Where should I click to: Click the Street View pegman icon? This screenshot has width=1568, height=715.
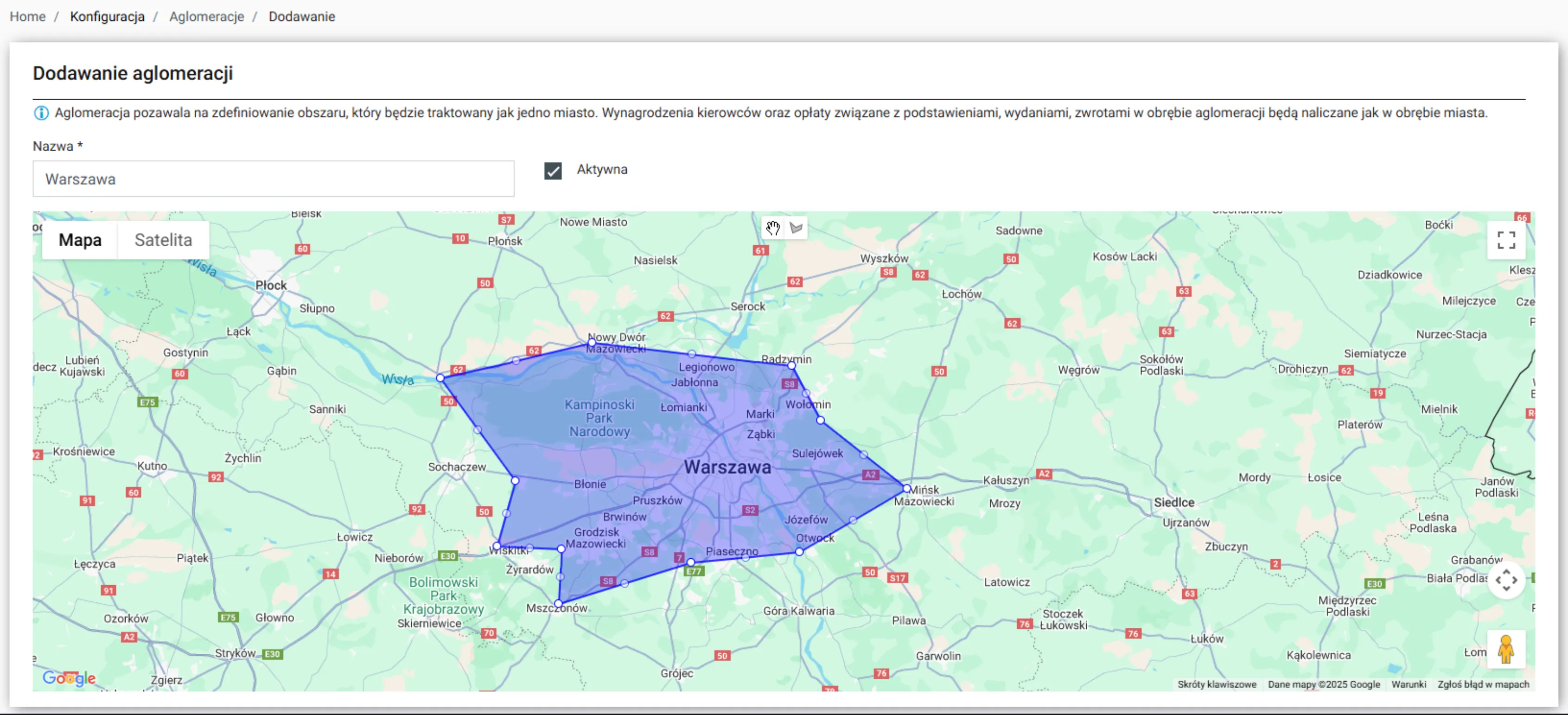(1506, 649)
